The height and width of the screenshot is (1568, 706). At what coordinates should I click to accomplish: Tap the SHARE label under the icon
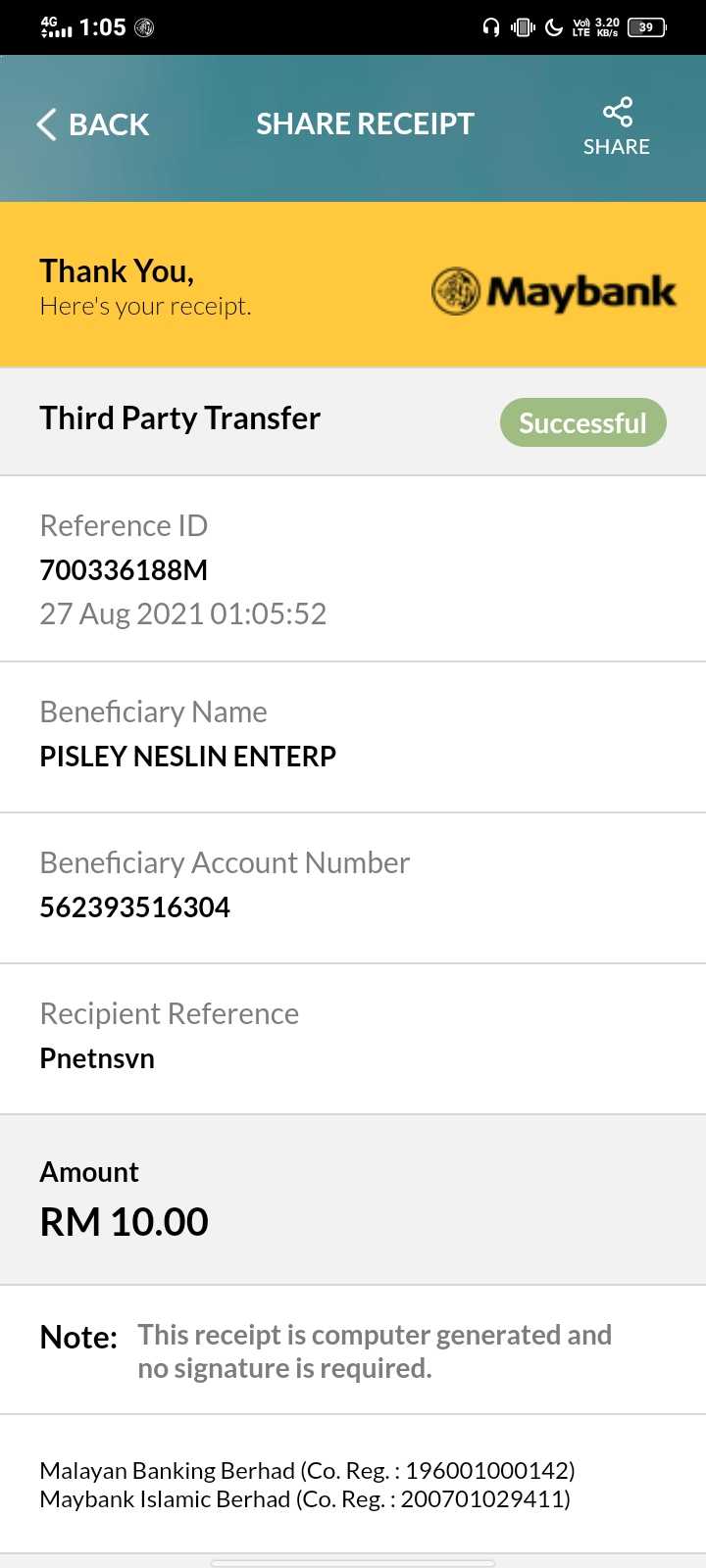click(x=617, y=147)
